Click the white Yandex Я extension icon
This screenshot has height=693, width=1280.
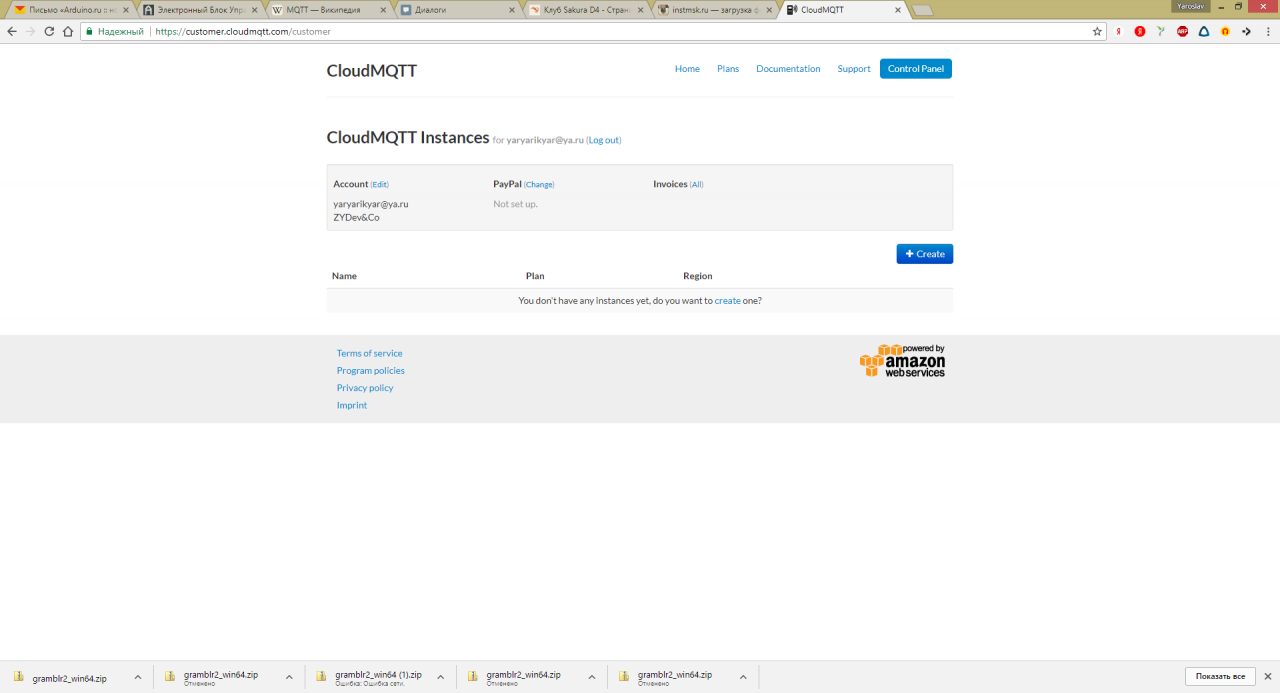pyautogui.click(x=1119, y=31)
